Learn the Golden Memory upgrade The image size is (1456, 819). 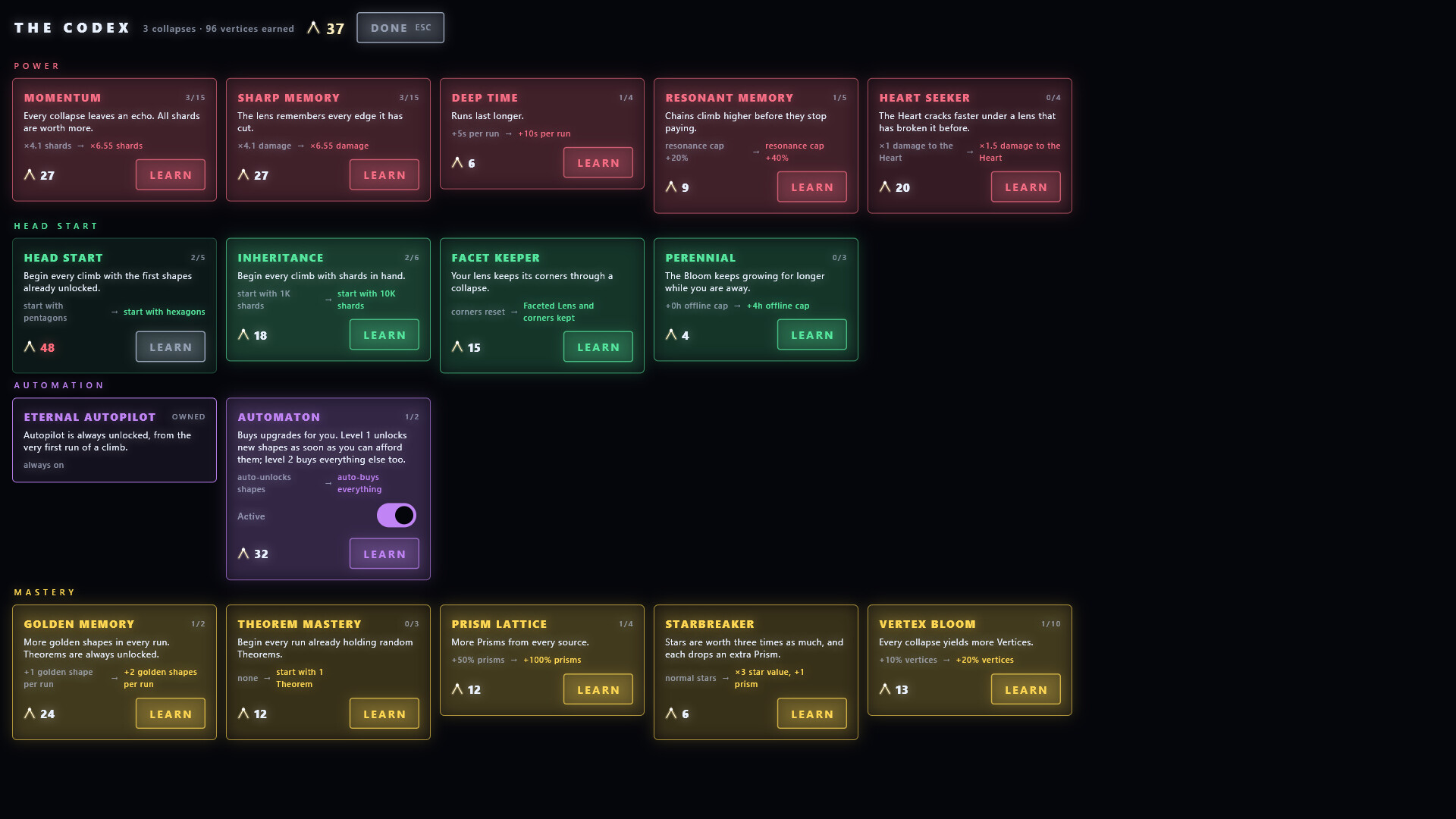coord(171,714)
